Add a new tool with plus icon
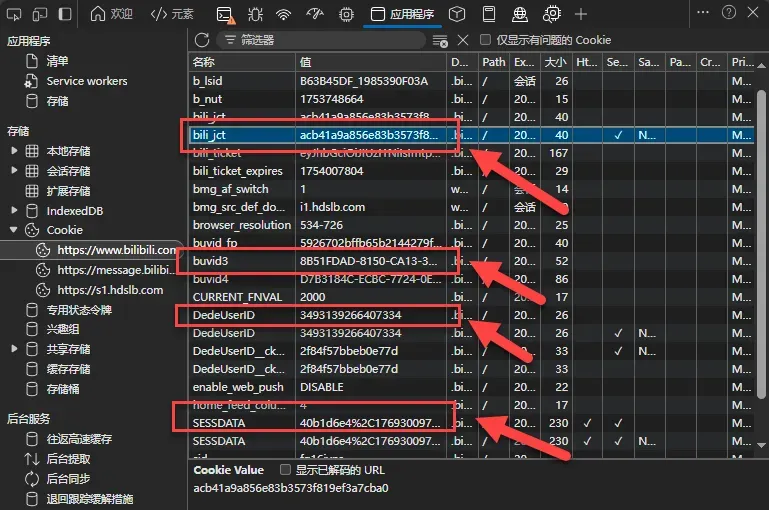The height and width of the screenshot is (510, 769). tap(581, 14)
